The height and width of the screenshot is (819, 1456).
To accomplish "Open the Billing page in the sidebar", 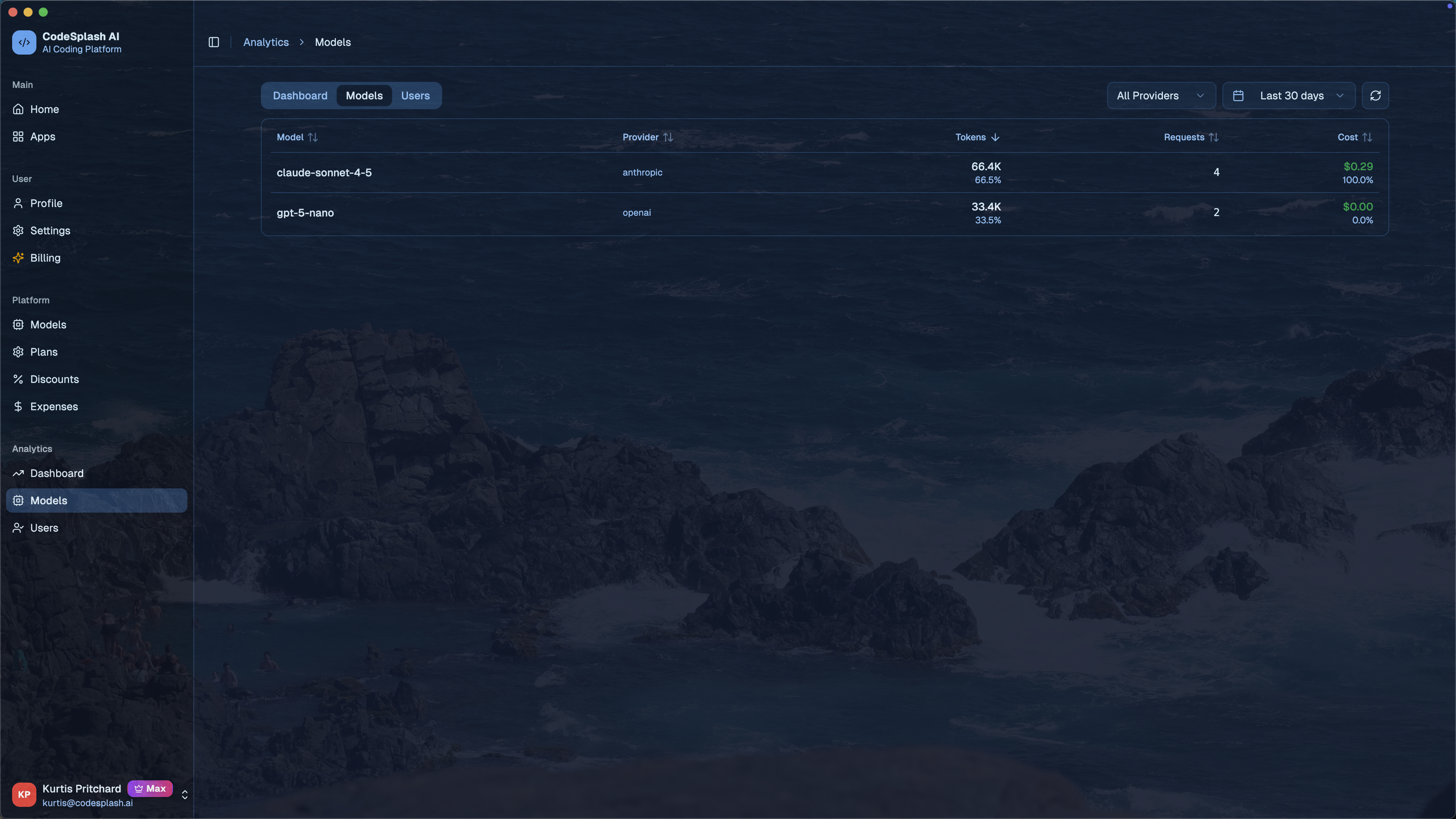I will tap(45, 258).
